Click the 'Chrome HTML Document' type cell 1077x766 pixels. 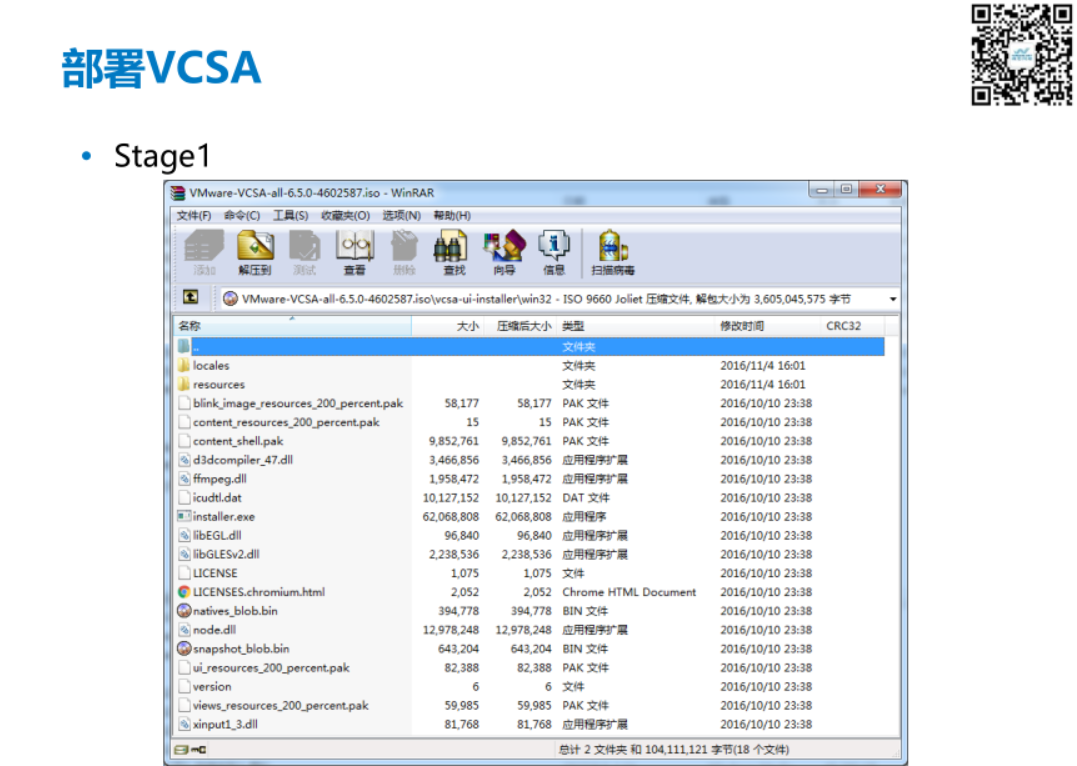[628, 592]
